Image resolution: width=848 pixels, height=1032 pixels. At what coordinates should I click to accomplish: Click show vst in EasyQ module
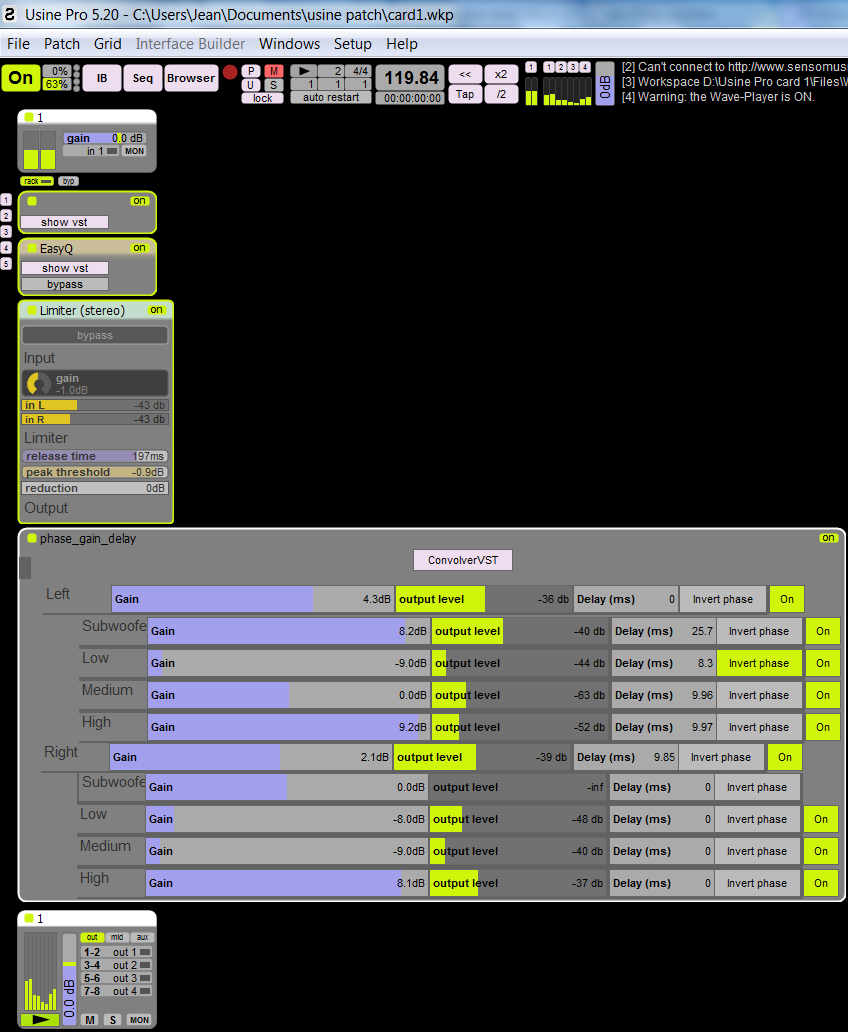65,269
